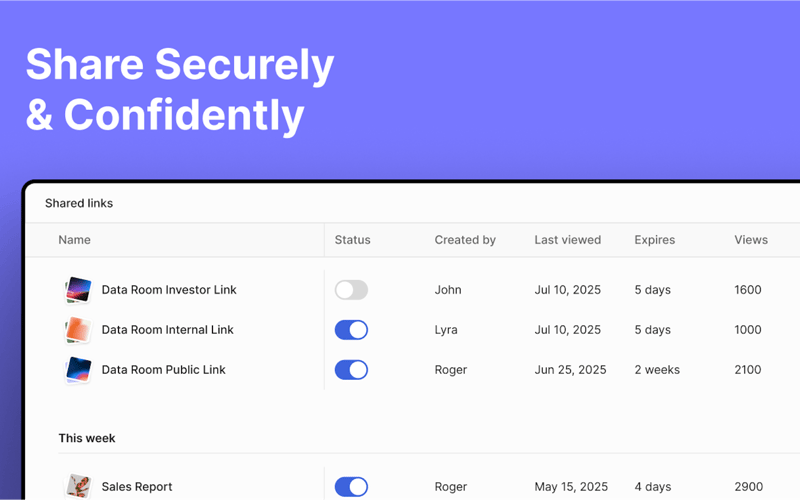This screenshot has height=500, width=800.
Task: Open the Data Room Investor Link entry
Action: [x=169, y=290]
